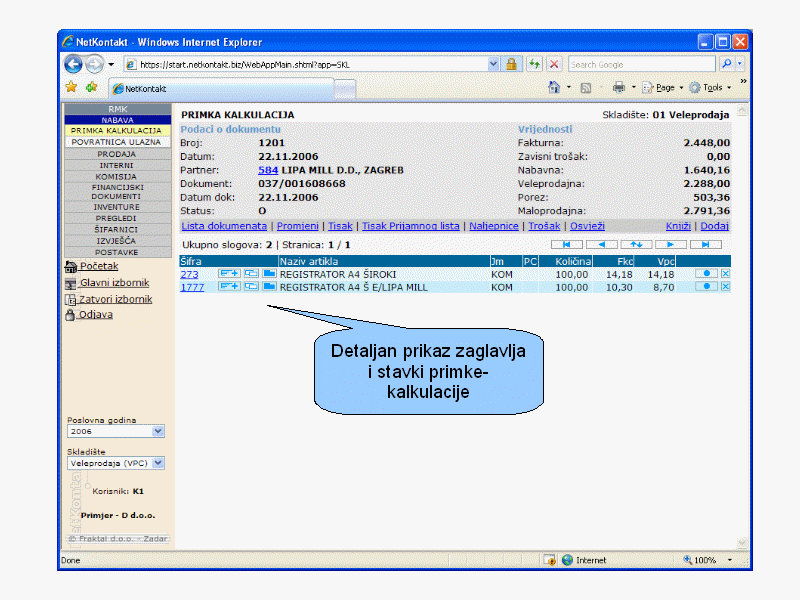Jump to last page of records
Image resolution: width=800 pixels, height=600 pixels.
click(706, 244)
